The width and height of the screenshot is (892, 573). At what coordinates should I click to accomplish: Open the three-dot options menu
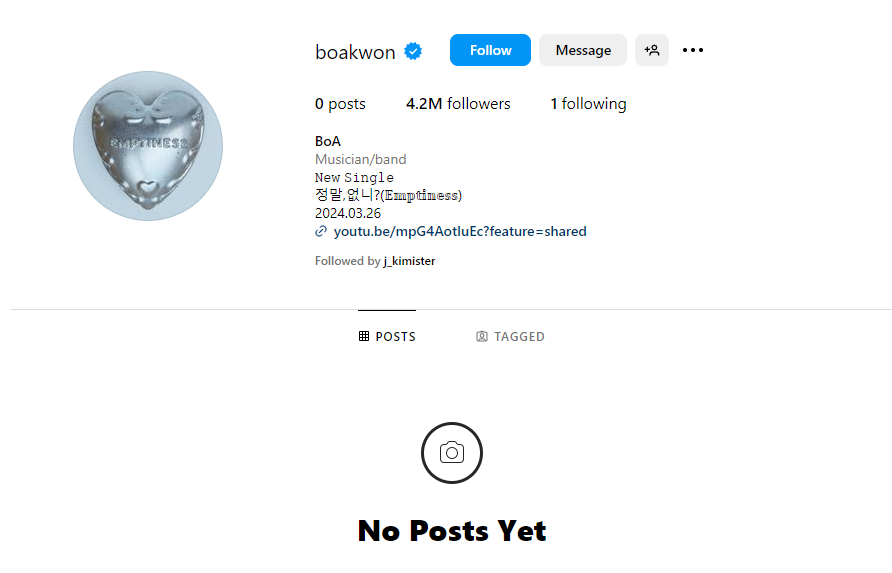pyautogui.click(x=693, y=50)
